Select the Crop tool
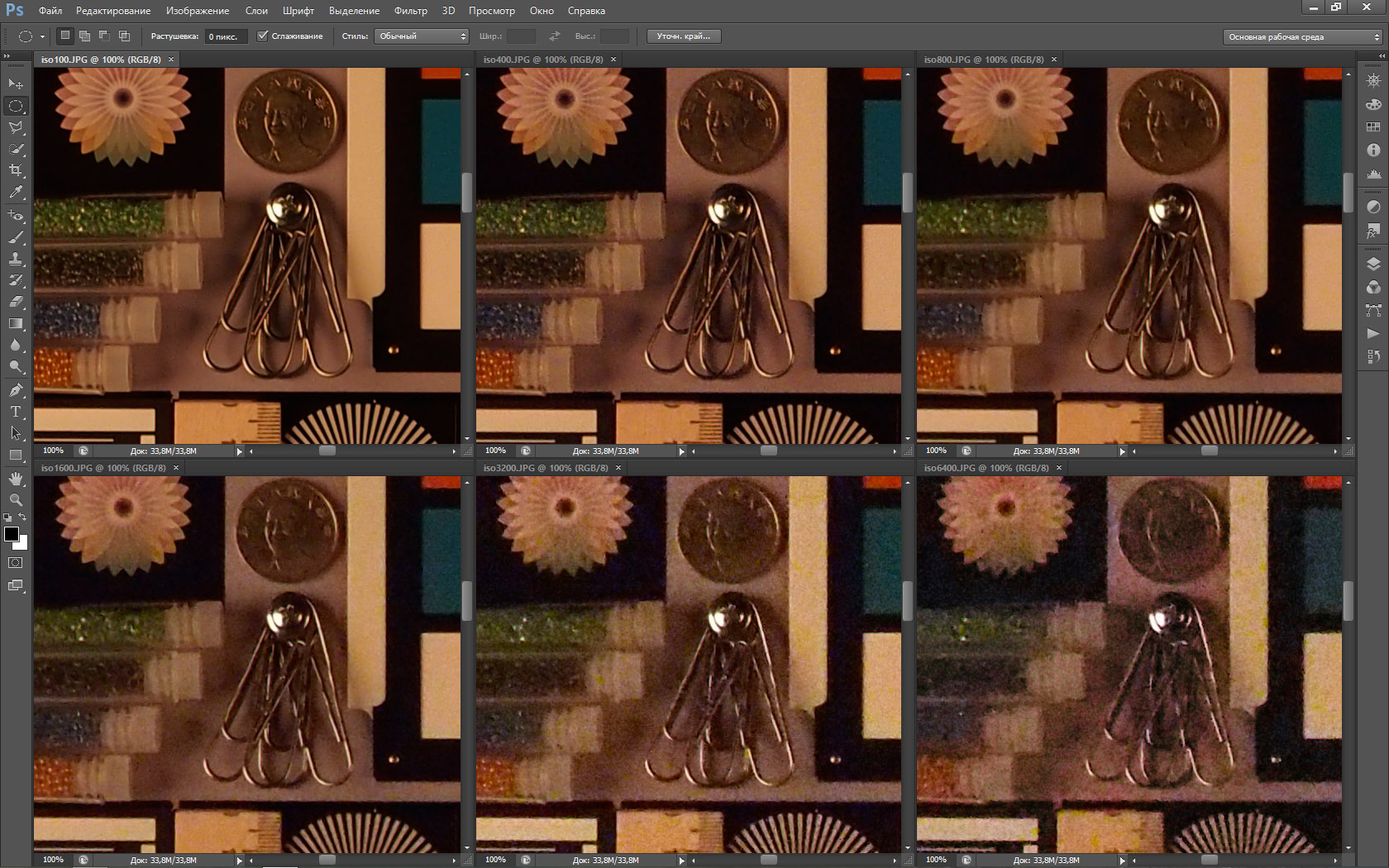Viewport: 1389px width, 868px height. 16,170
